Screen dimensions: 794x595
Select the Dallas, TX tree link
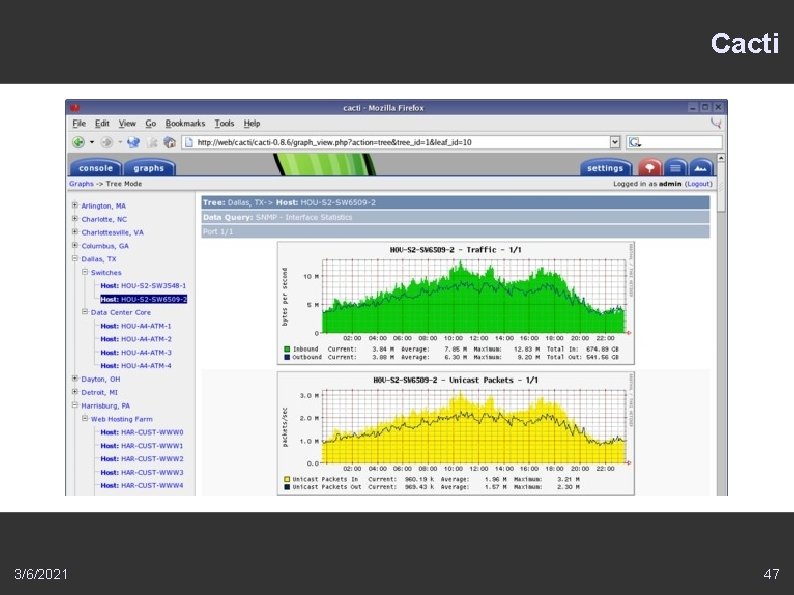[99, 259]
